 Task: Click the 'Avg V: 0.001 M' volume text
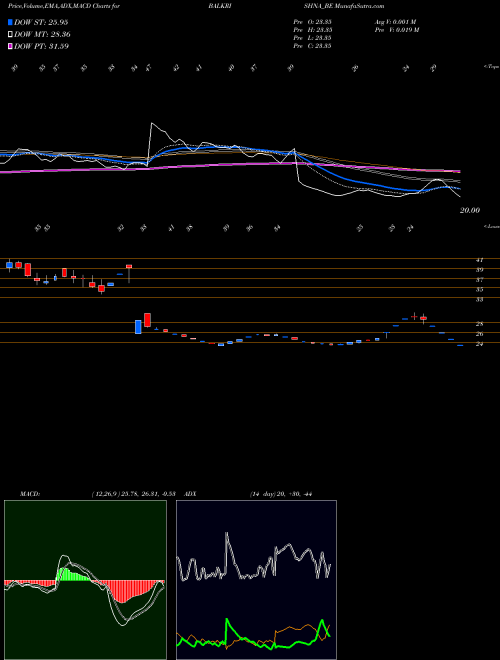(x=395, y=22)
